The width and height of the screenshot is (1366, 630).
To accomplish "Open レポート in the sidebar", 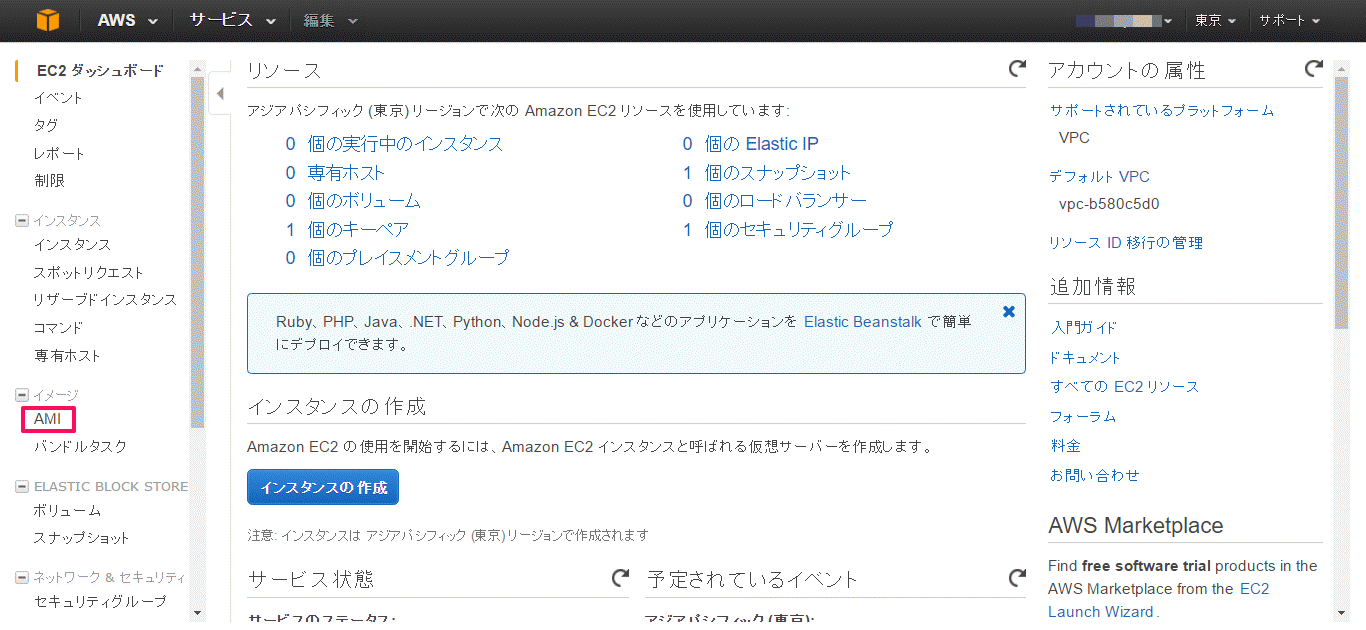I will 59,153.
